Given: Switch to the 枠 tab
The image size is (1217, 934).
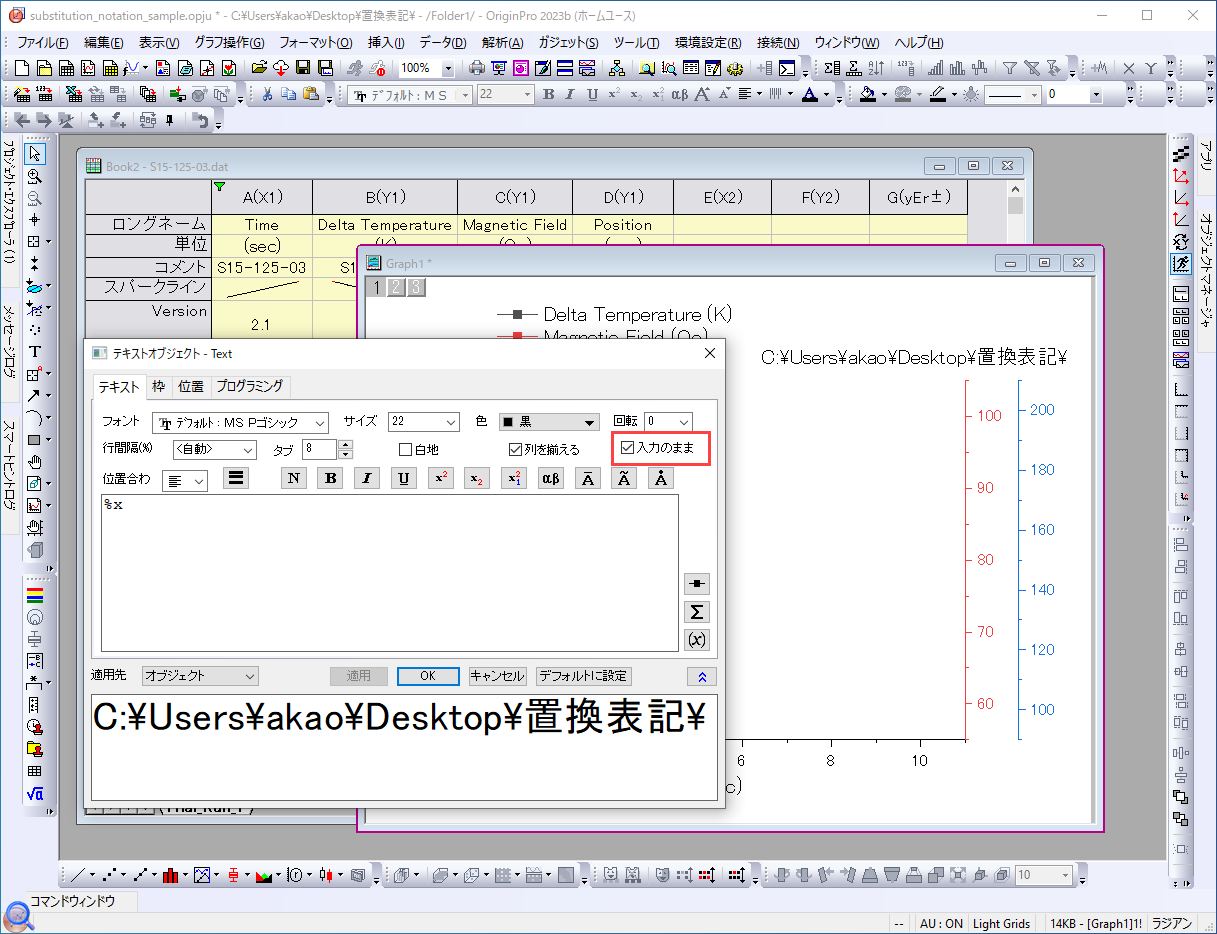Looking at the screenshot, I should [158, 386].
